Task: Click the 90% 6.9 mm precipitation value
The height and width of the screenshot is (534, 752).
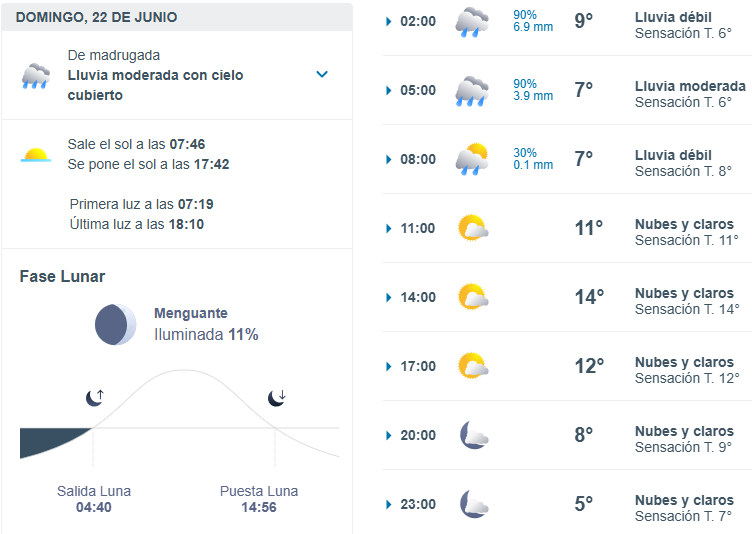Action: 533,21
